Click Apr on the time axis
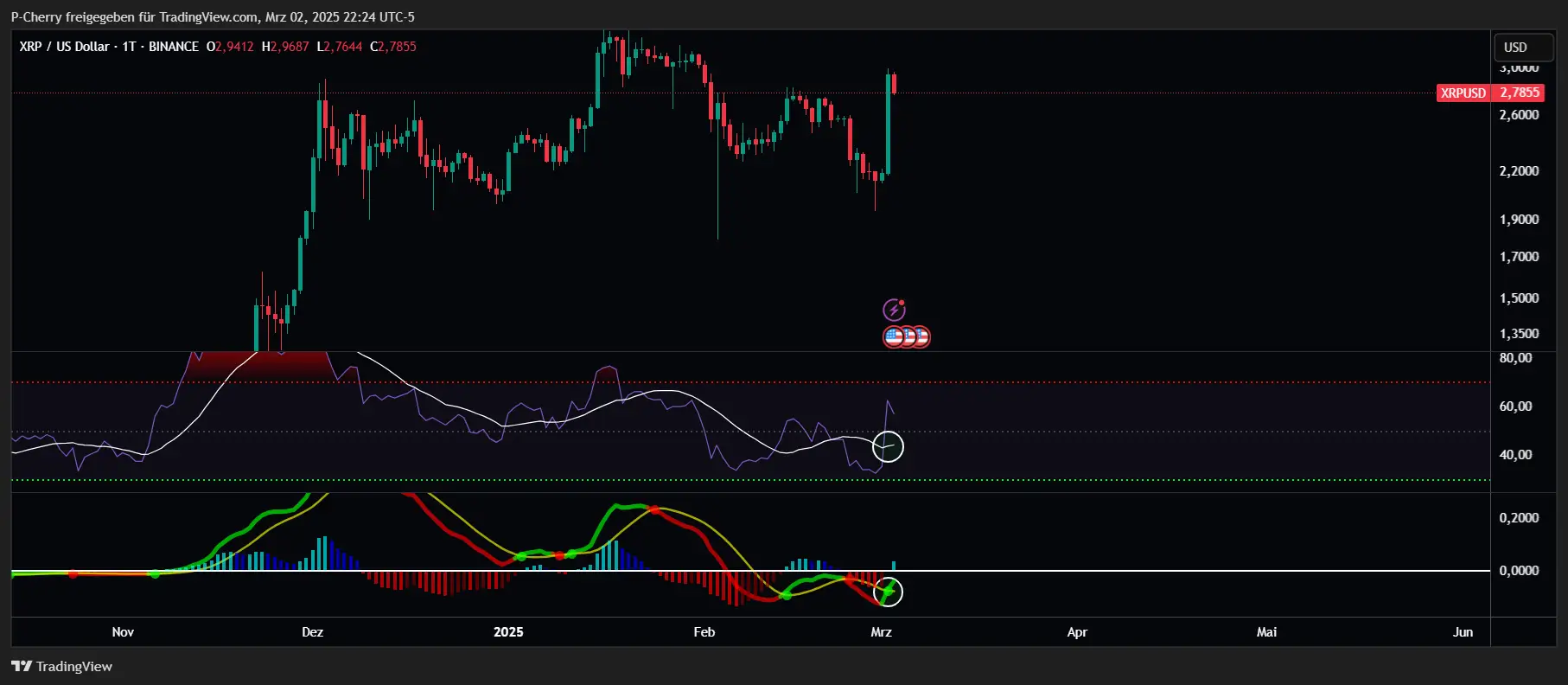1568x685 pixels. click(x=1077, y=632)
